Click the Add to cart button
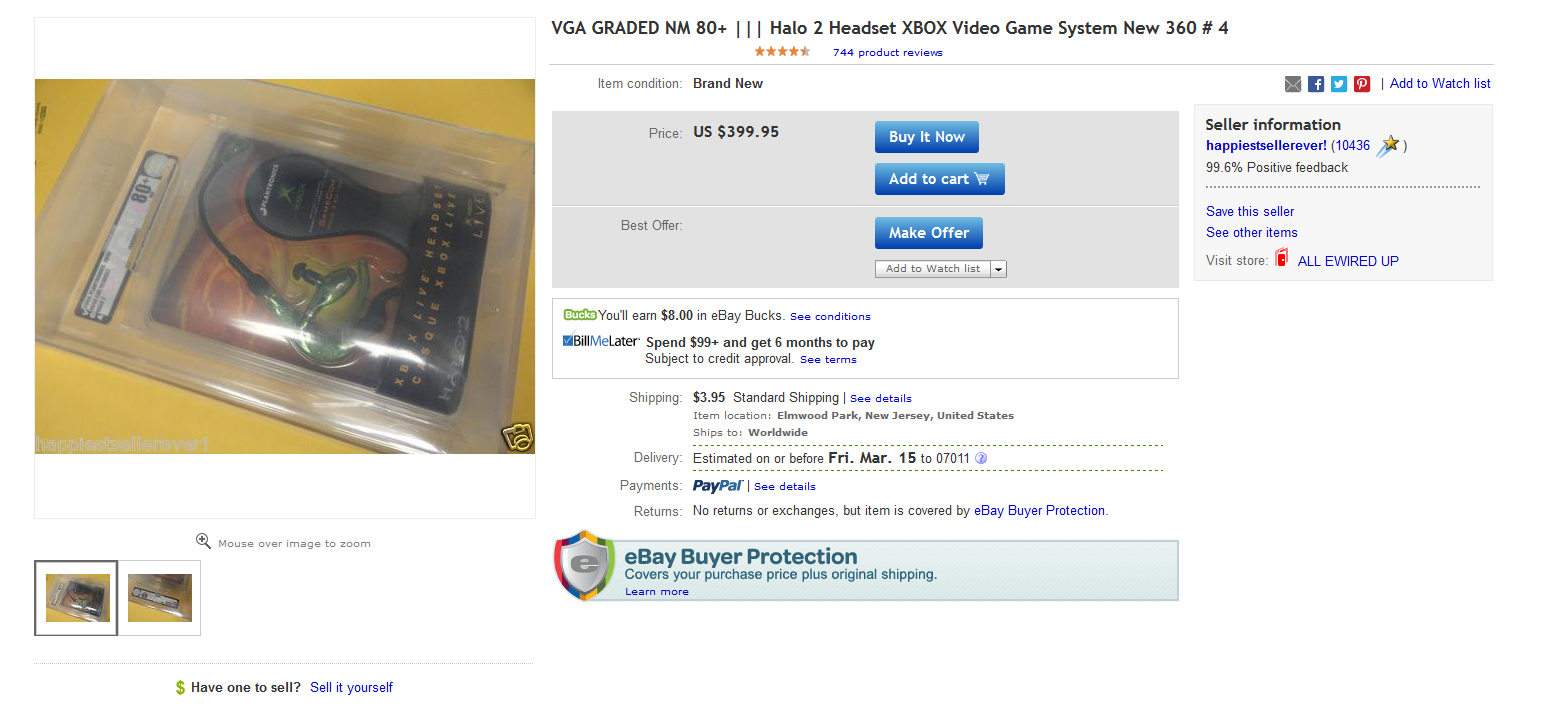Screen dimensions: 1553x720 (940, 179)
